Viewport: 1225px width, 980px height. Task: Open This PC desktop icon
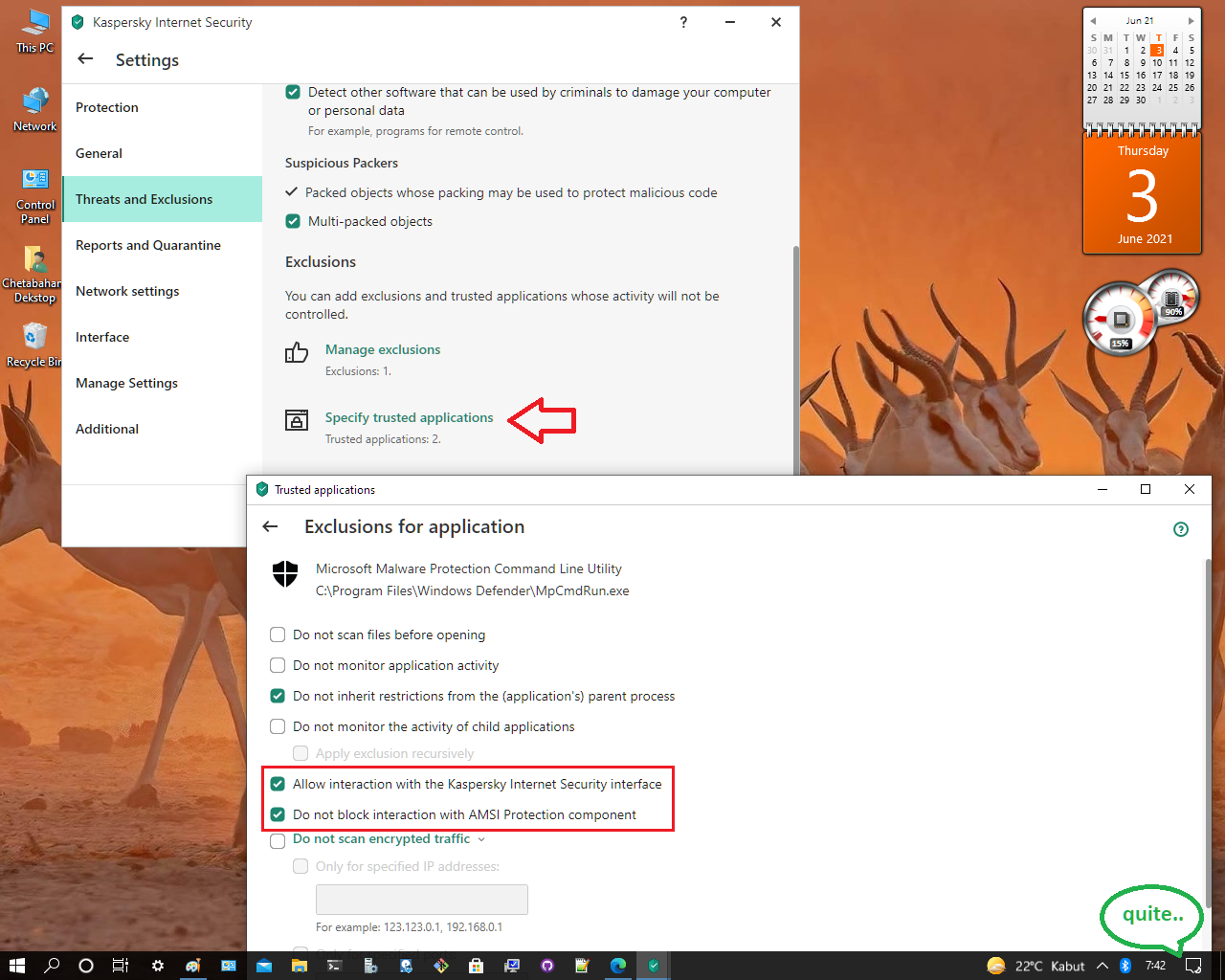point(34,31)
